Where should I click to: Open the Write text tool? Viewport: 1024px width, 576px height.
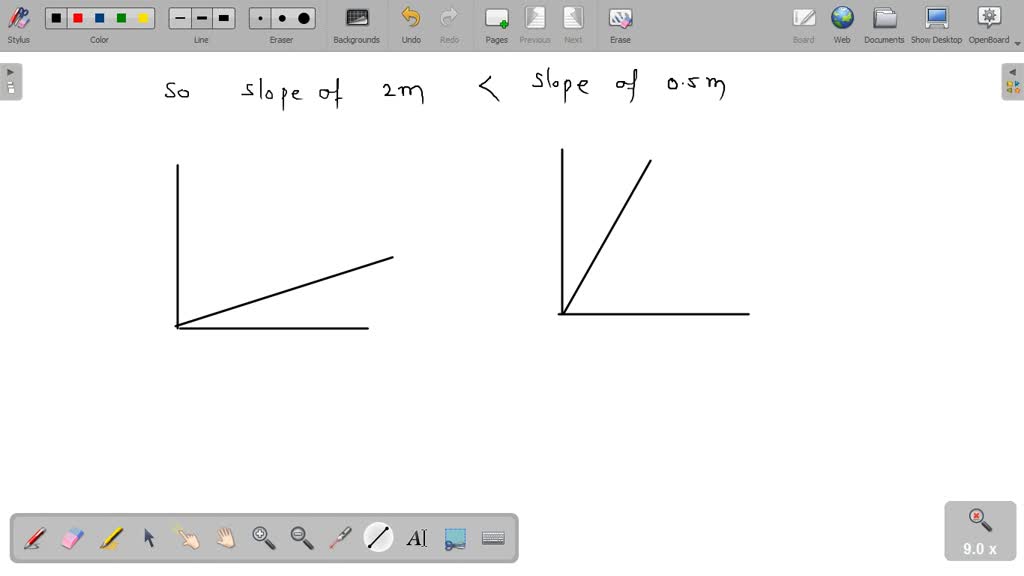pyautogui.click(x=417, y=538)
